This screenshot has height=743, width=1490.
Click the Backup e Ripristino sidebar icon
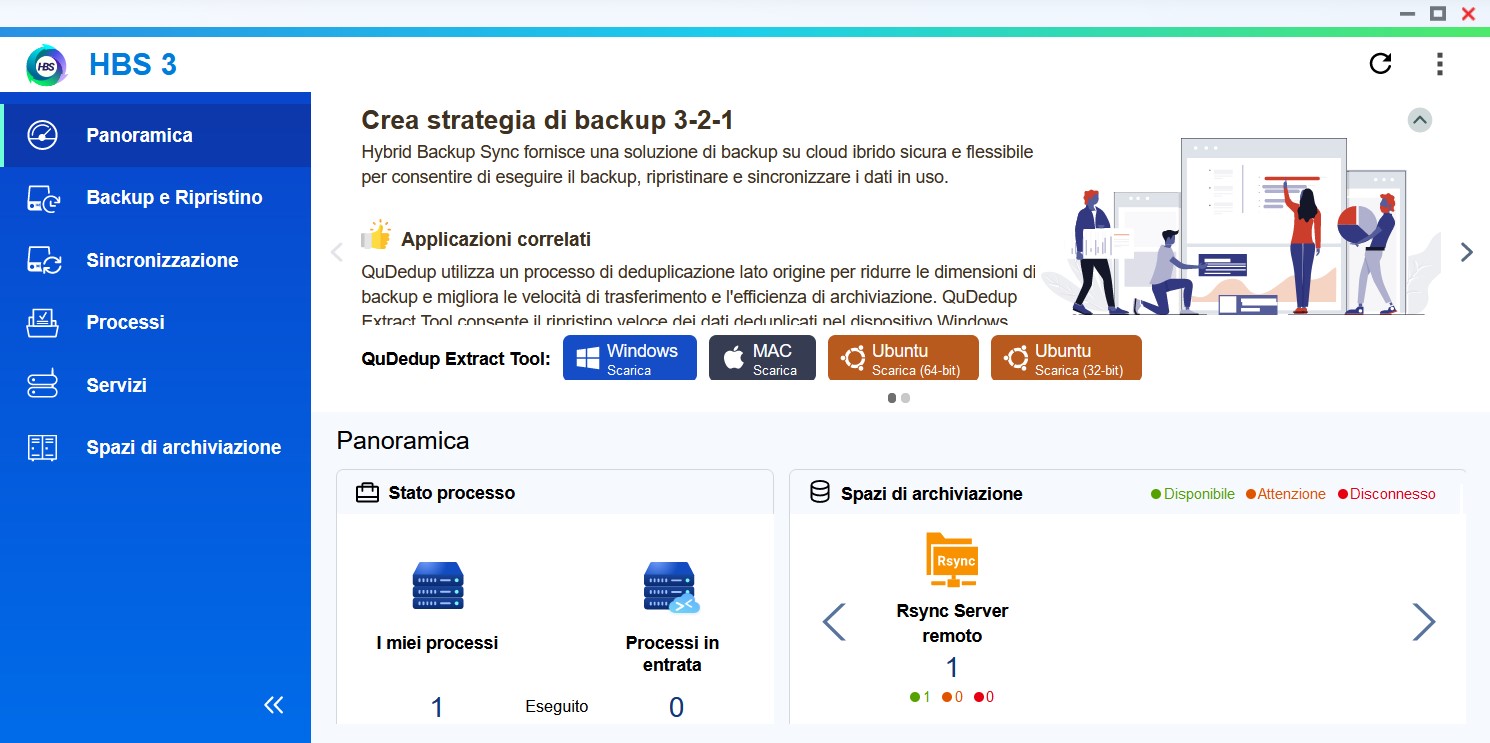[x=43, y=198]
